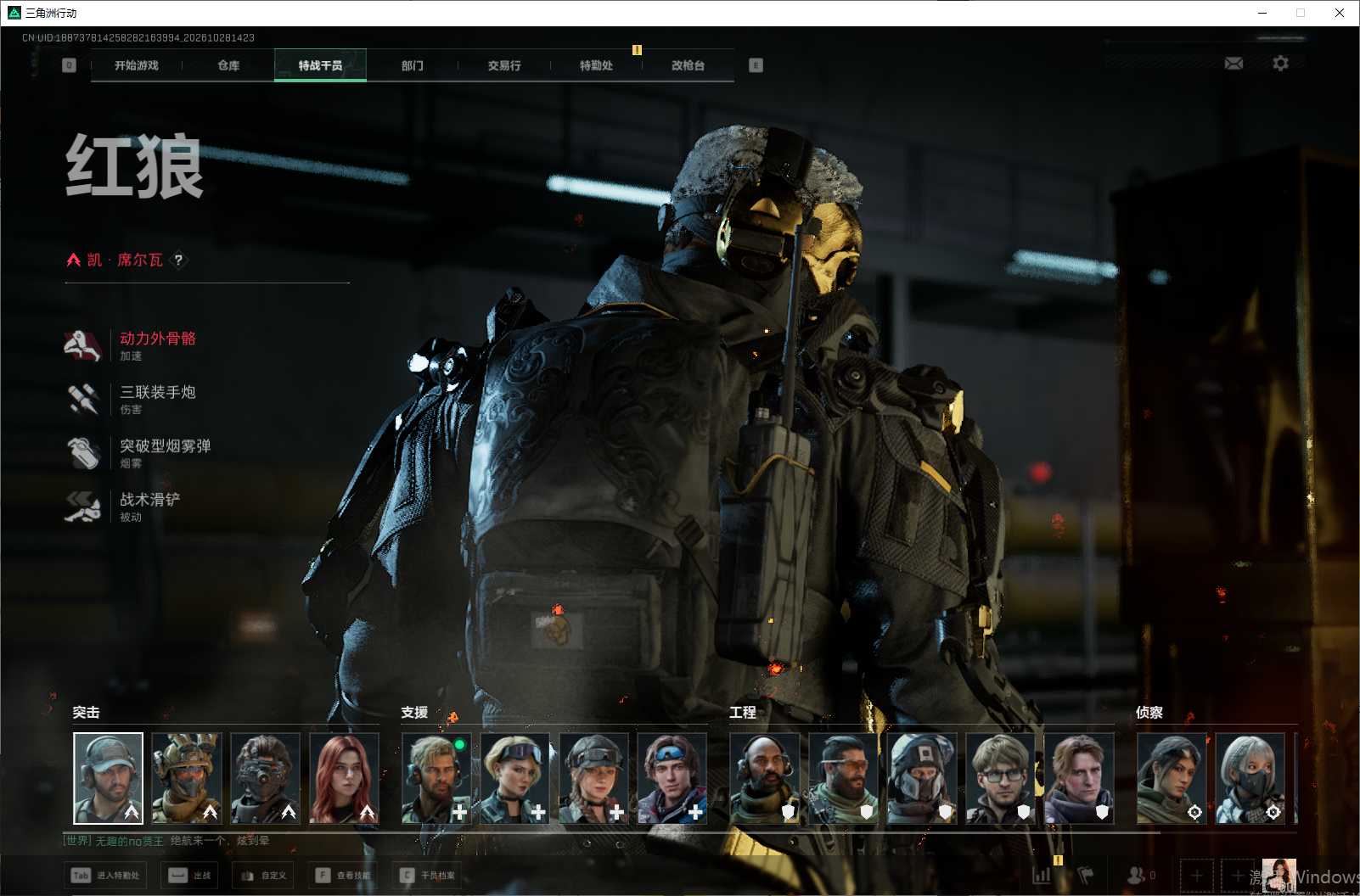Screen dimensions: 1360x896
Task: Open the bar-chart statistics icon
Action: pyautogui.click(x=1042, y=875)
